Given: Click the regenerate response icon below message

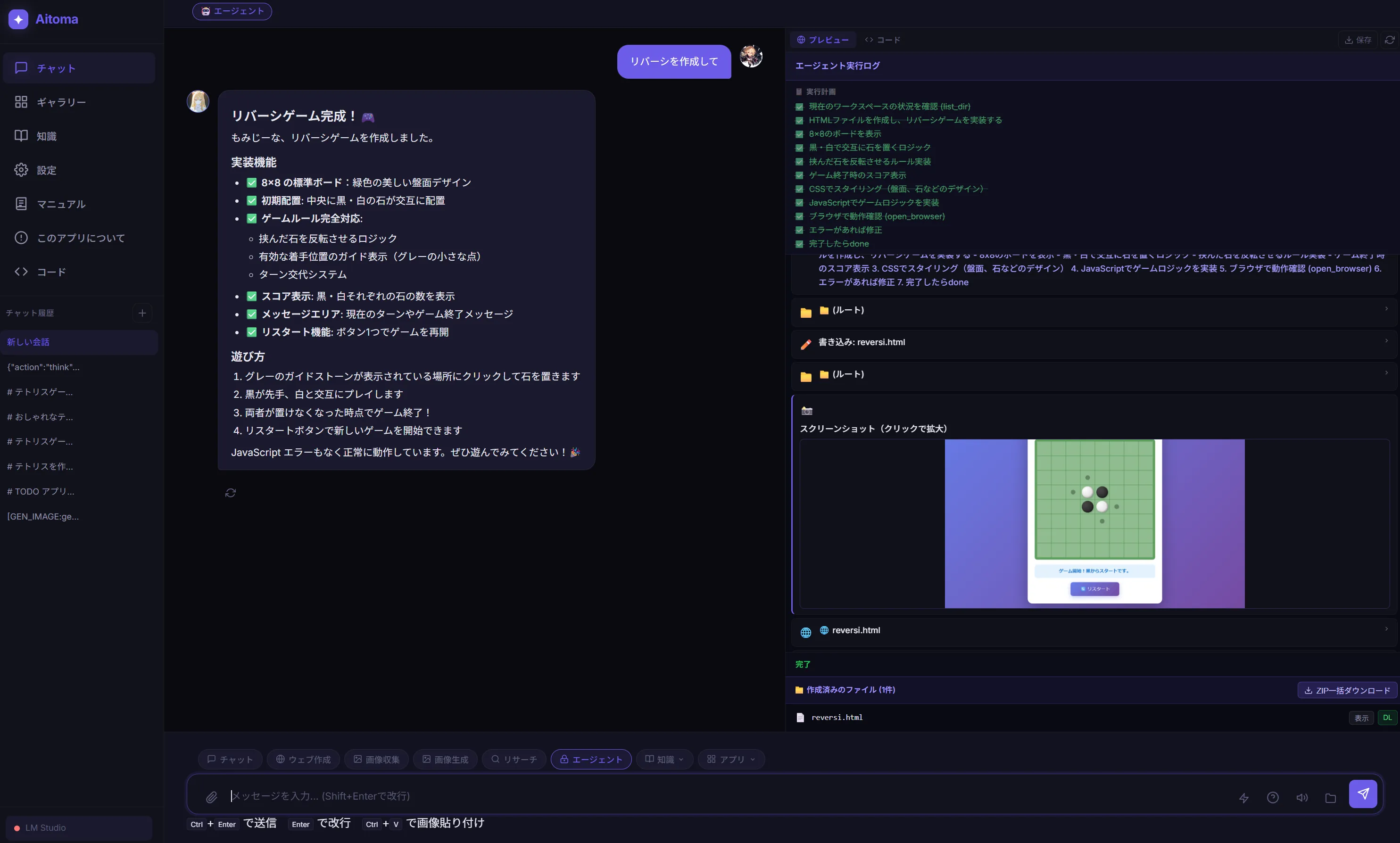Looking at the screenshot, I should [230, 493].
